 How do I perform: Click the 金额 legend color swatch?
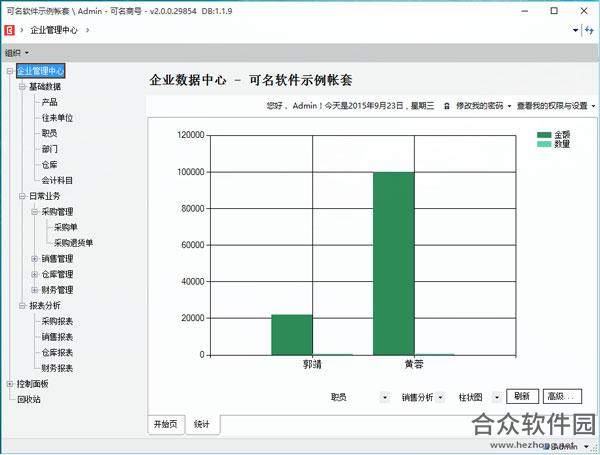[544, 135]
